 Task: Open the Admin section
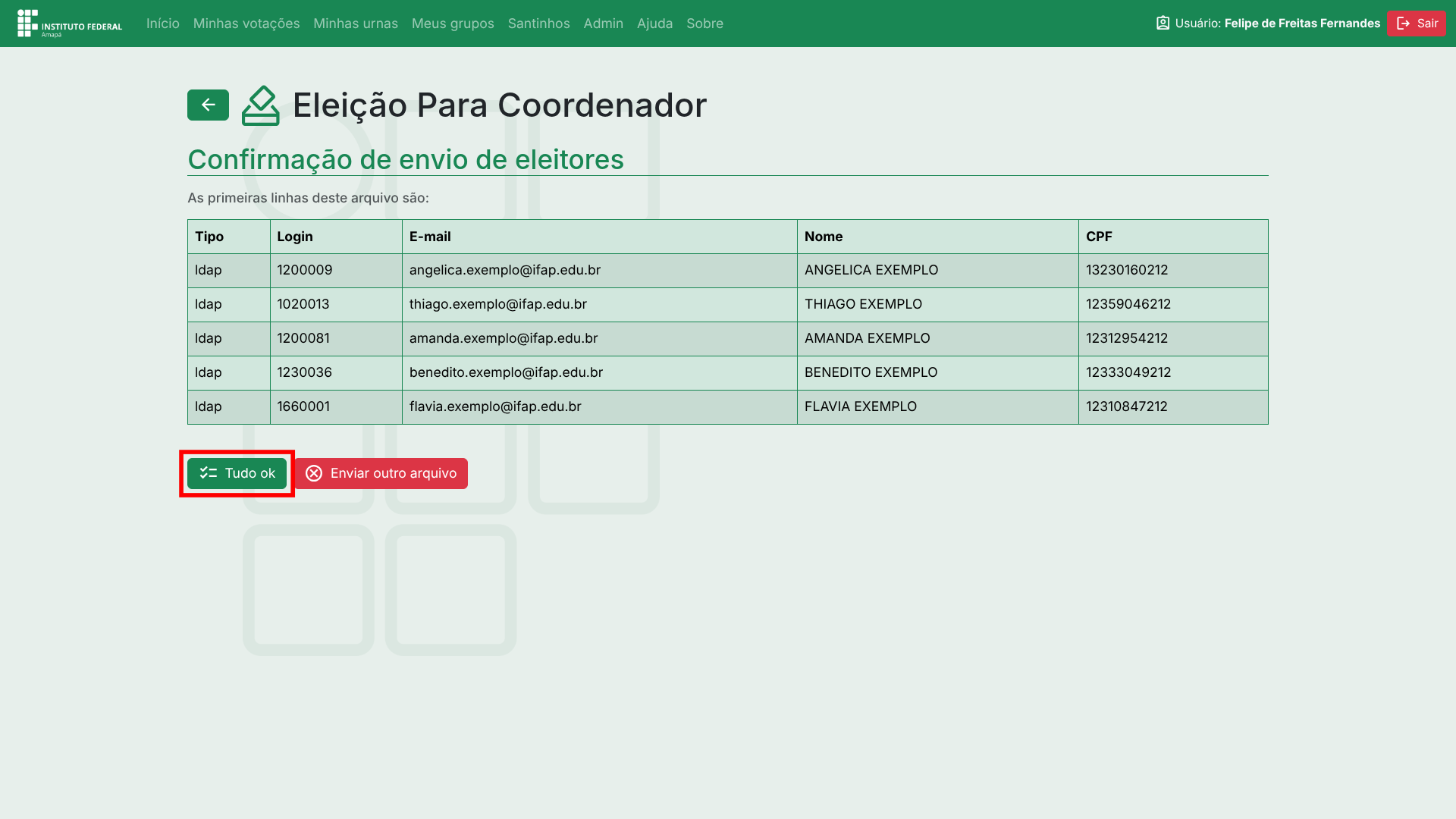click(603, 24)
